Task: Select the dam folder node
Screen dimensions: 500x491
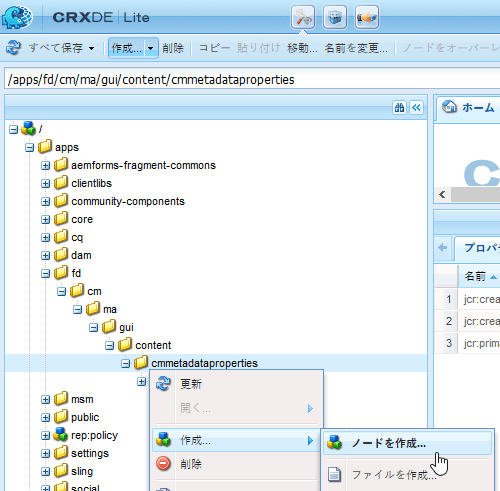Action: pos(81,255)
